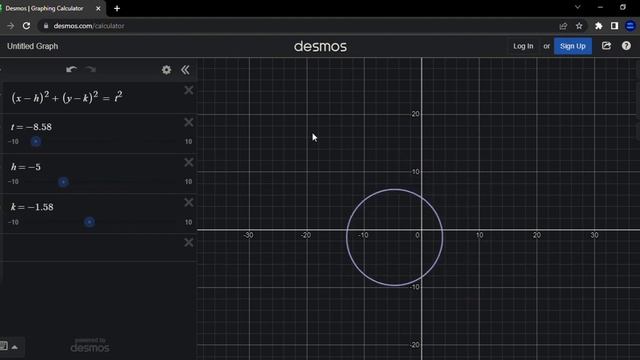Screen dimensions: 640x360
Task: Collapse the expression list panel
Action: click(x=185, y=70)
